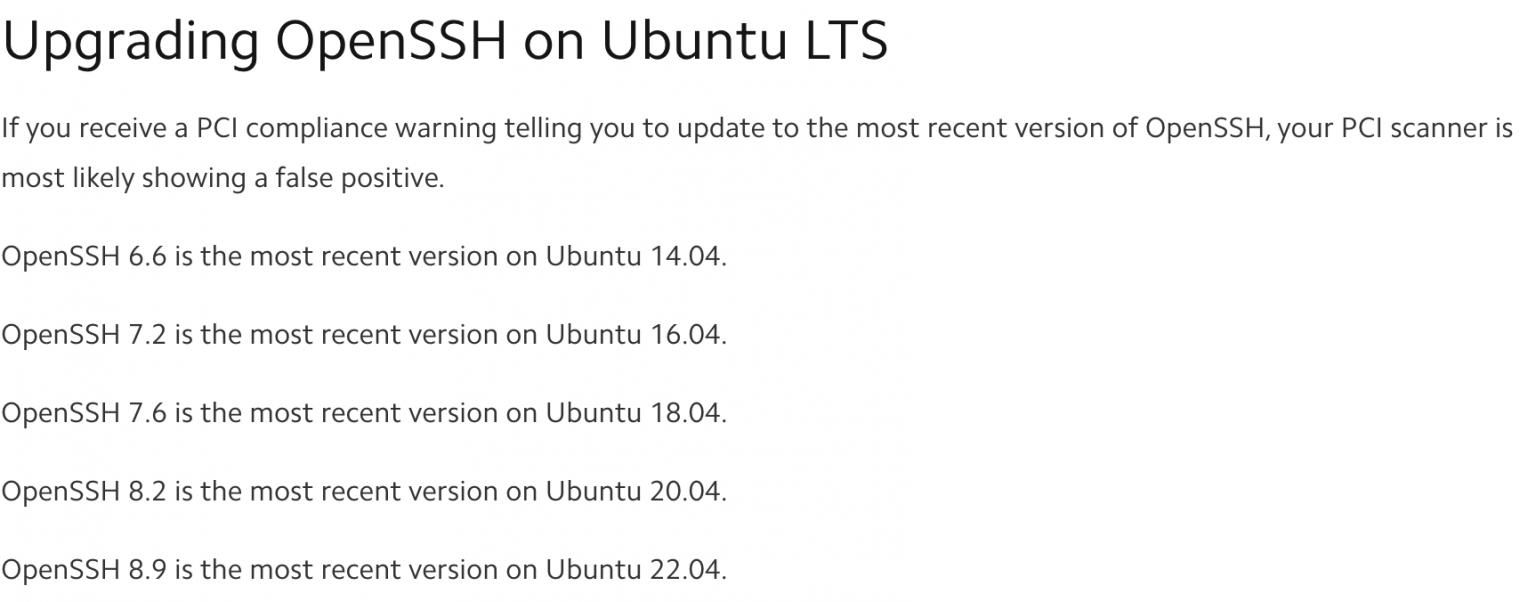Click the word "Upgrading" in the heading
Screen dimensions: 1536x602
pyautogui.click(x=131, y=42)
